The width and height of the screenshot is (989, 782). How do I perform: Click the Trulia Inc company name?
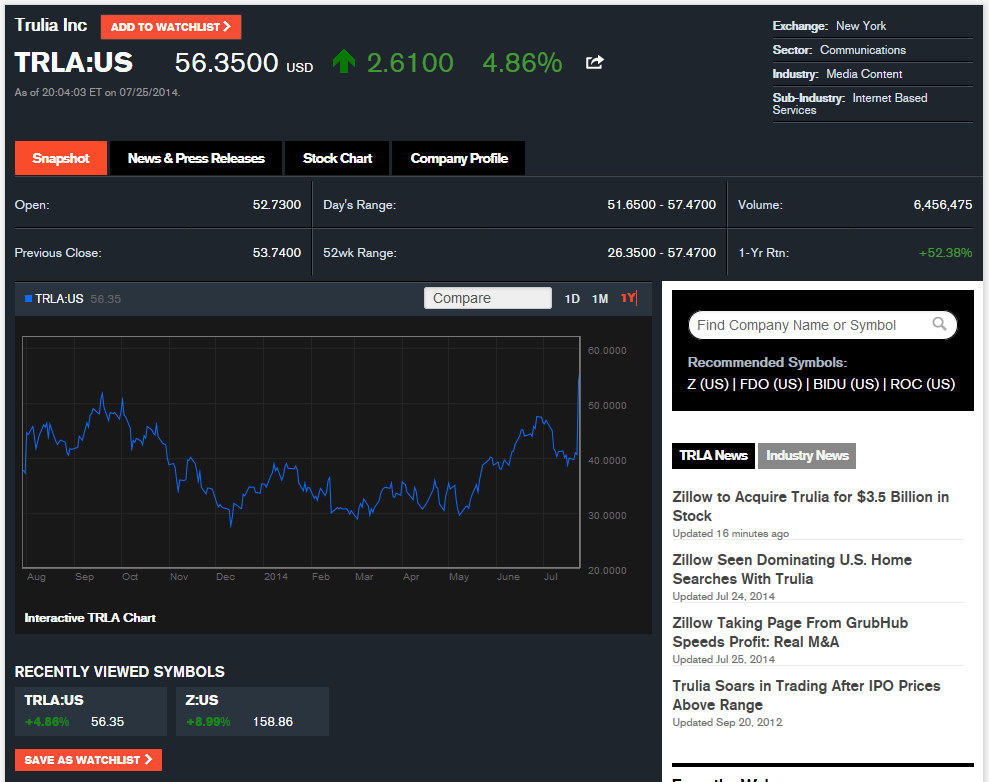[x=50, y=25]
